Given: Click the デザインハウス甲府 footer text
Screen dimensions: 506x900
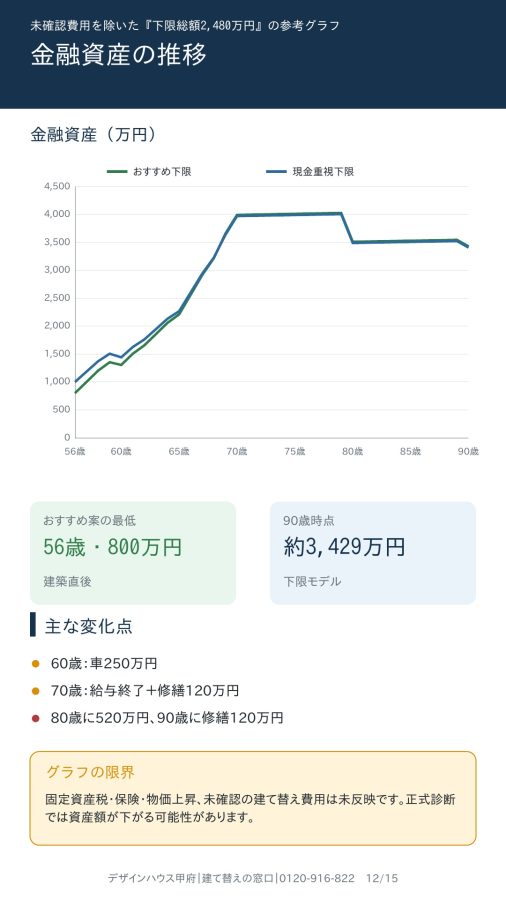Looking at the screenshot, I should pyautogui.click(x=152, y=879).
